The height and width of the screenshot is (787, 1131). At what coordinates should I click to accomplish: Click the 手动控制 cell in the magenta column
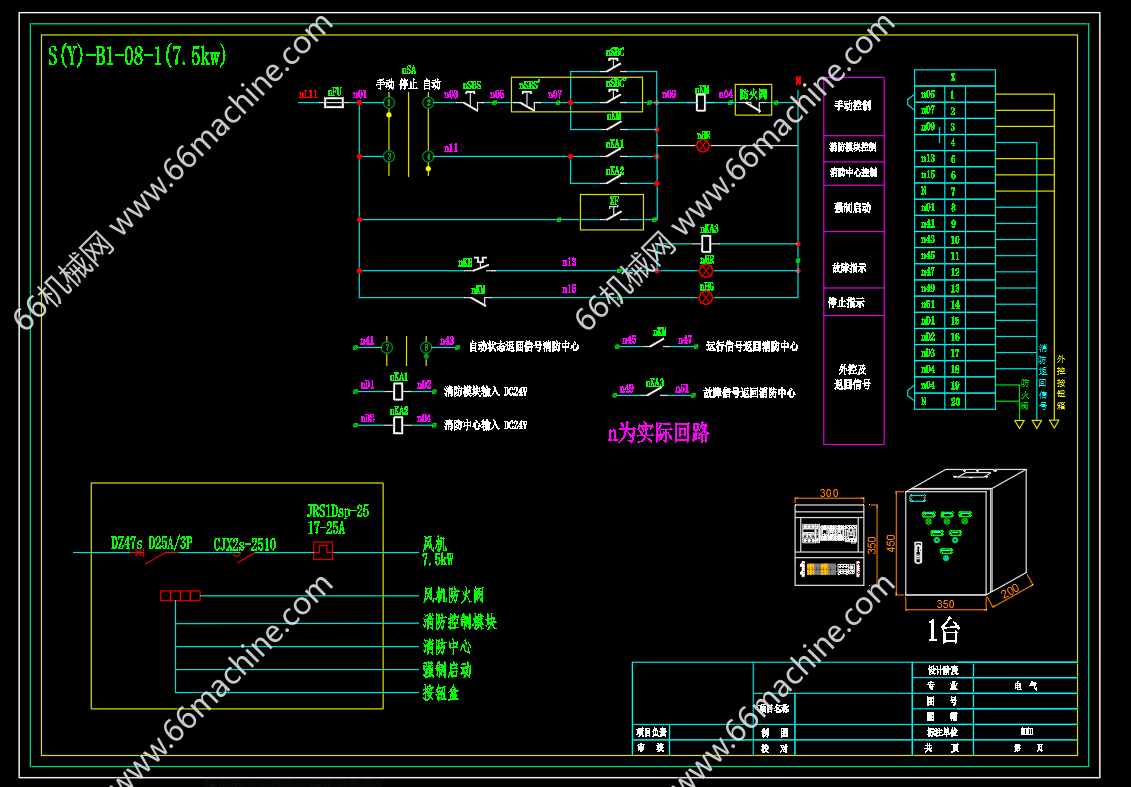pos(853,106)
